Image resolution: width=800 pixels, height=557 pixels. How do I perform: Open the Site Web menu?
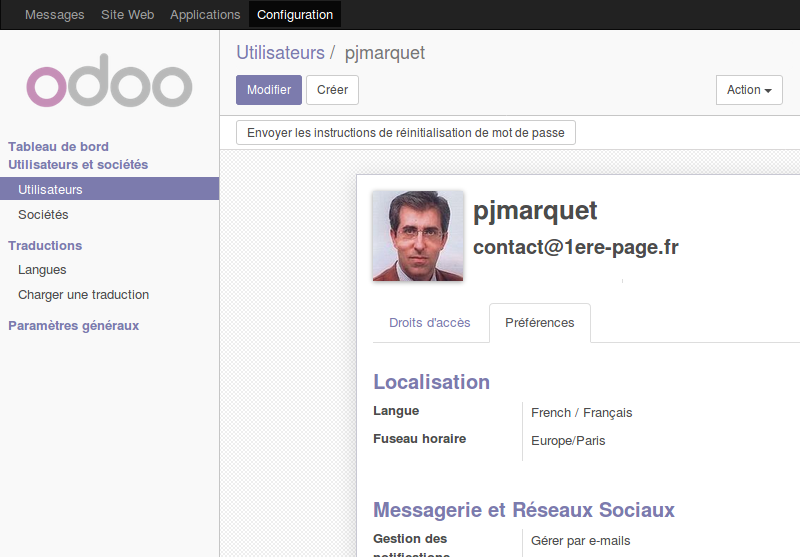pyautogui.click(x=128, y=15)
